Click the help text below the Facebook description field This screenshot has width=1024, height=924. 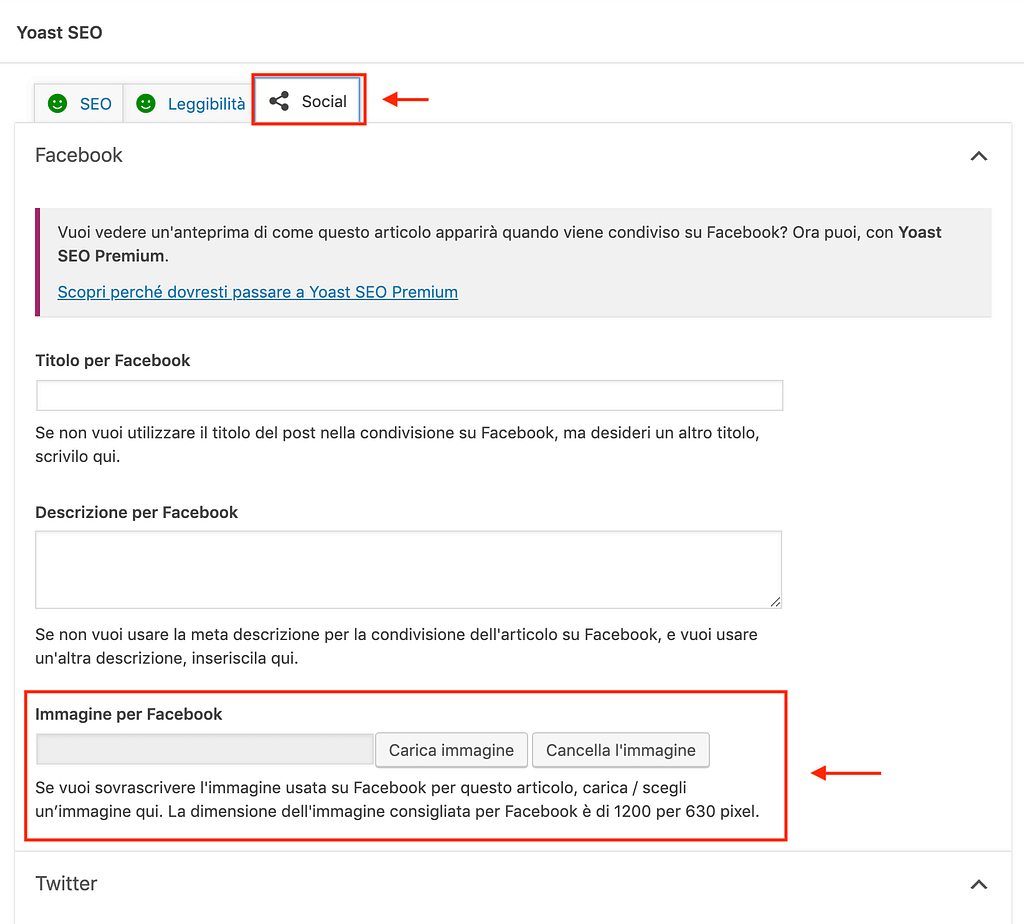pos(396,646)
